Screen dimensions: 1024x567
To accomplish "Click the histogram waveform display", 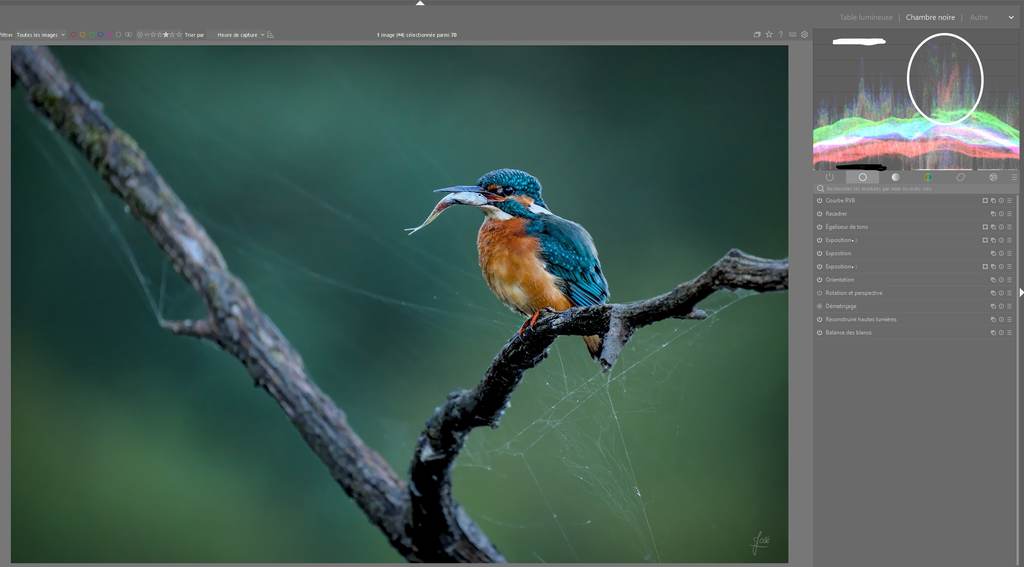I will pos(916,100).
